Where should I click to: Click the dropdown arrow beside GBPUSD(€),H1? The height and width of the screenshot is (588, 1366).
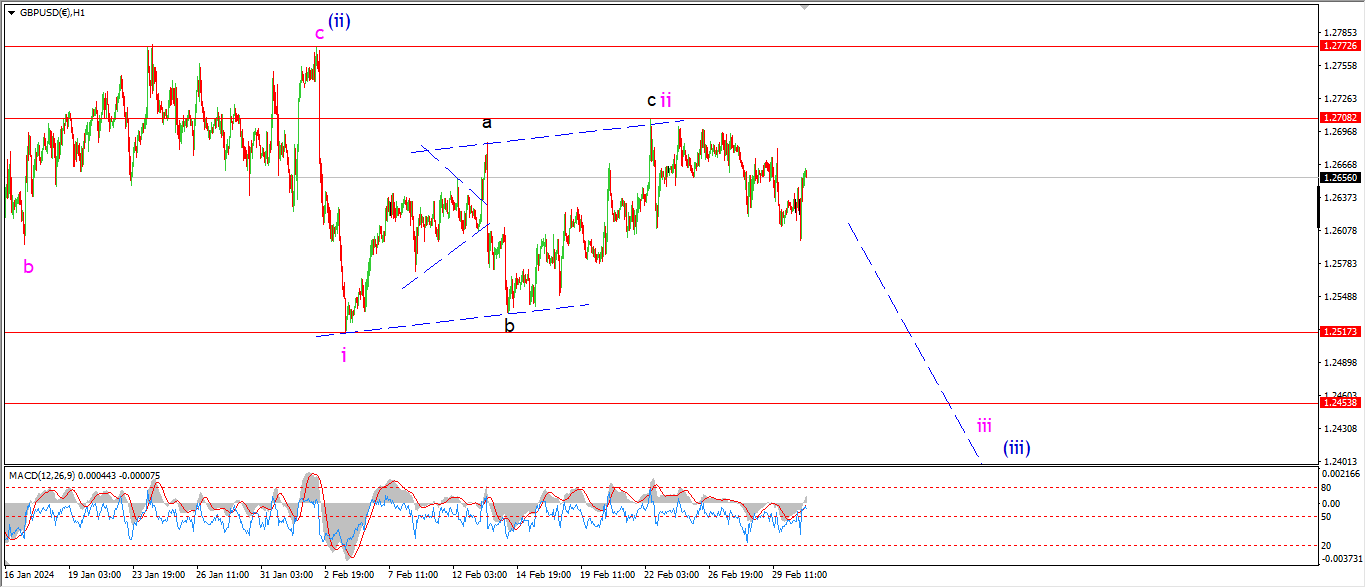point(11,13)
